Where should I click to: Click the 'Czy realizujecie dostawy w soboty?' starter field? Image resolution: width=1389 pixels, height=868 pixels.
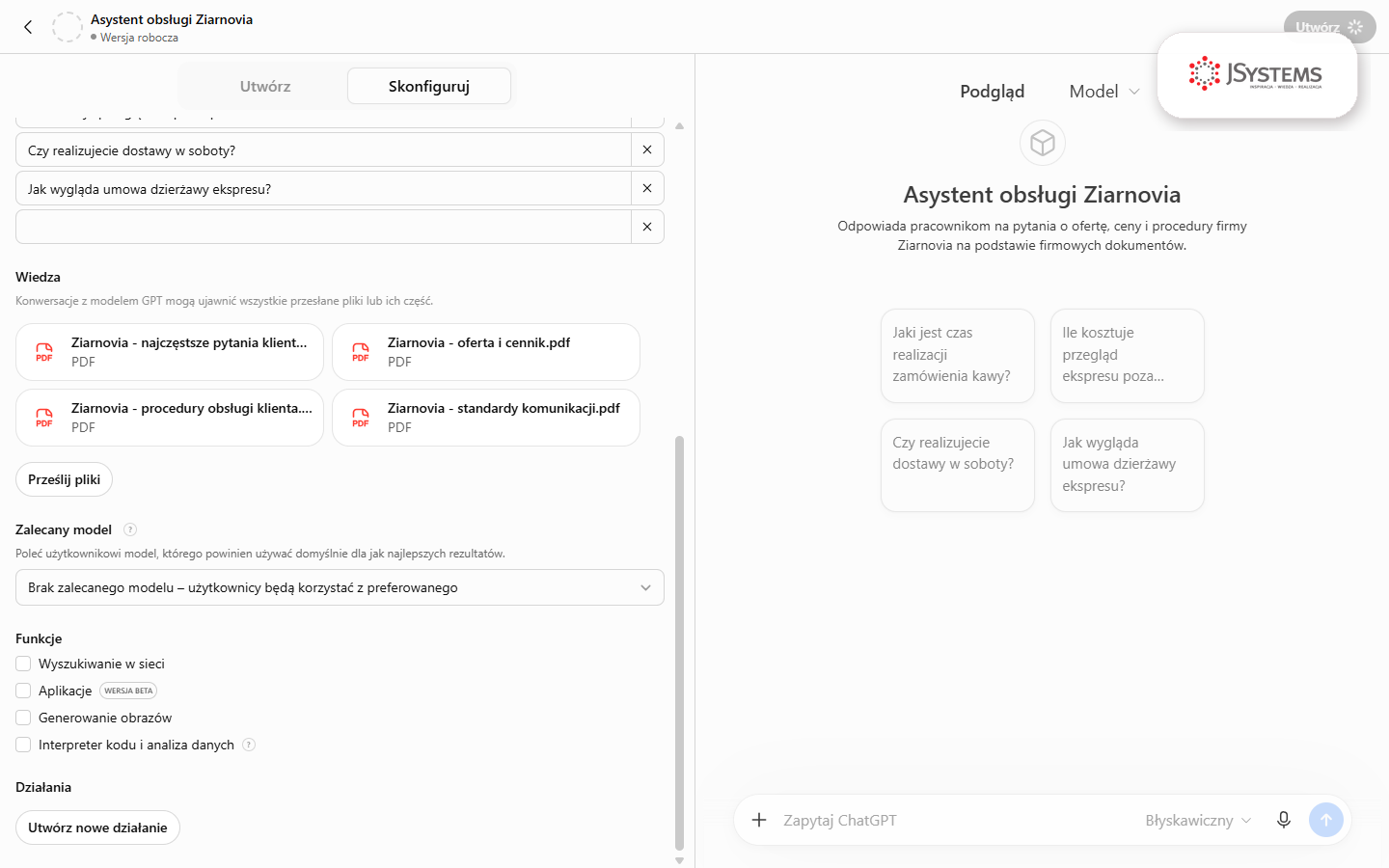[x=323, y=149]
